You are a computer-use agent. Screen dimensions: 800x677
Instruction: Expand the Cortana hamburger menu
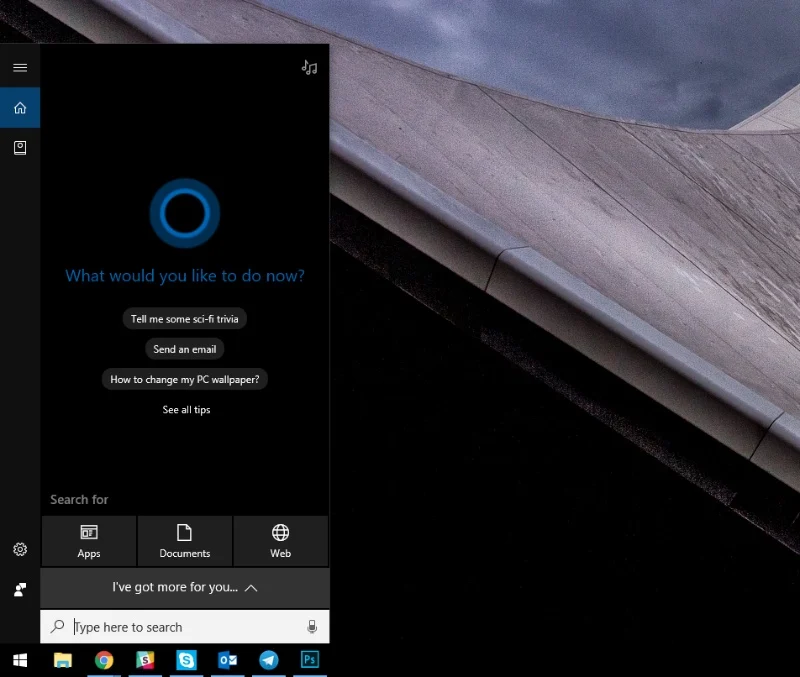pyautogui.click(x=20, y=68)
